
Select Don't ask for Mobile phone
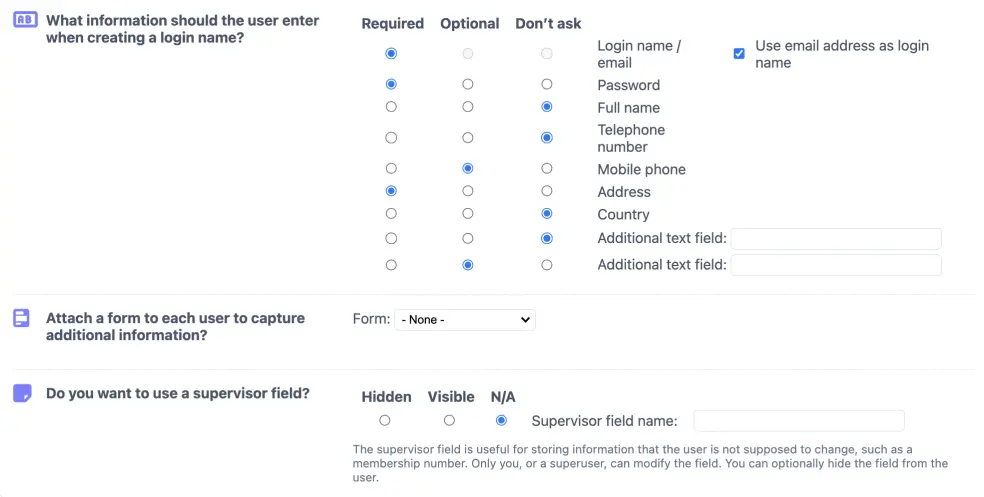click(x=546, y=169)
